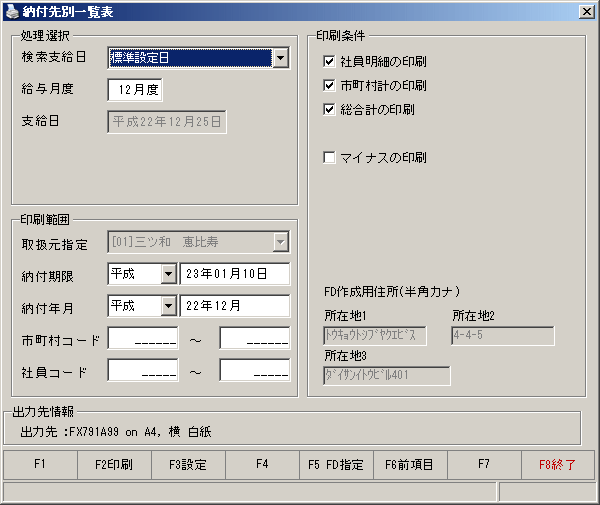Exit with the F8終了 button
The width and height of the screenshot is (600, 505).
[558, 464]
